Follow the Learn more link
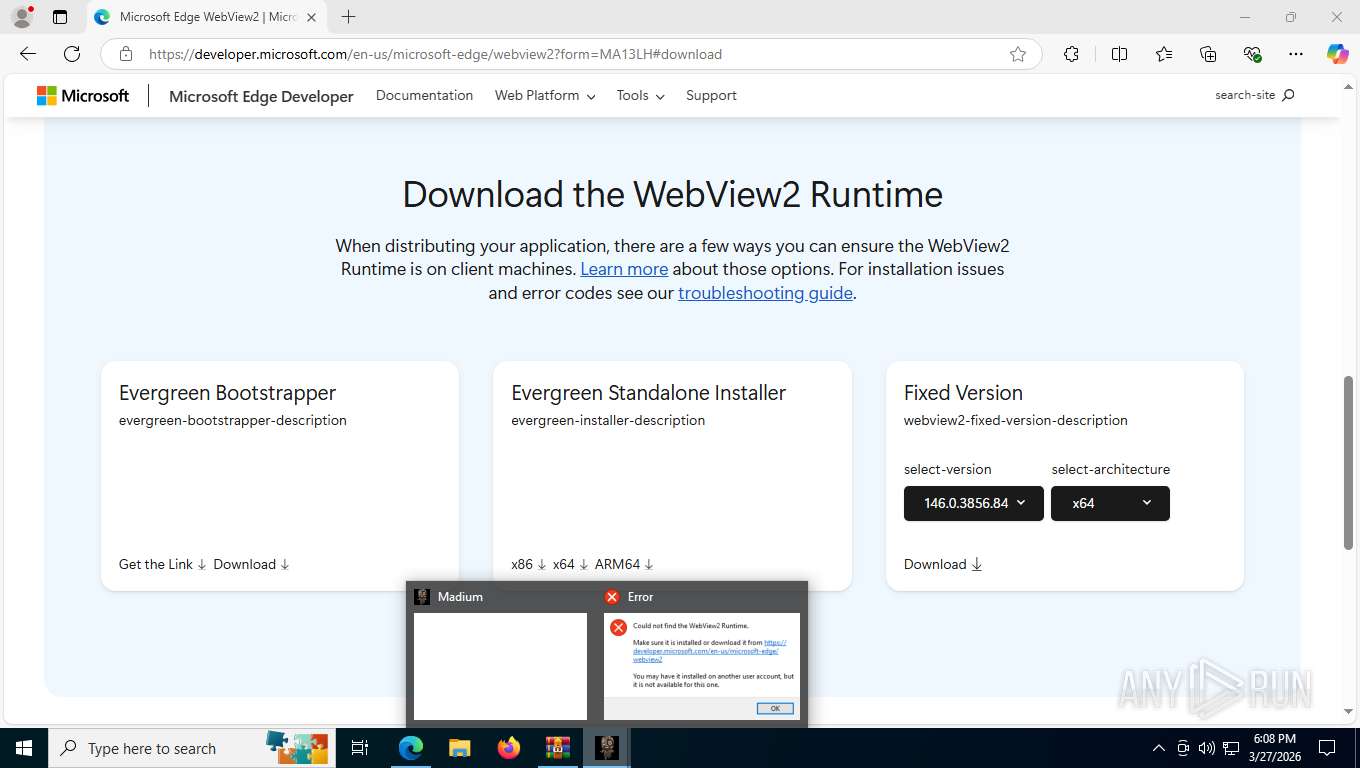This screenshot has width=1360, height=768. pos(624,269)
